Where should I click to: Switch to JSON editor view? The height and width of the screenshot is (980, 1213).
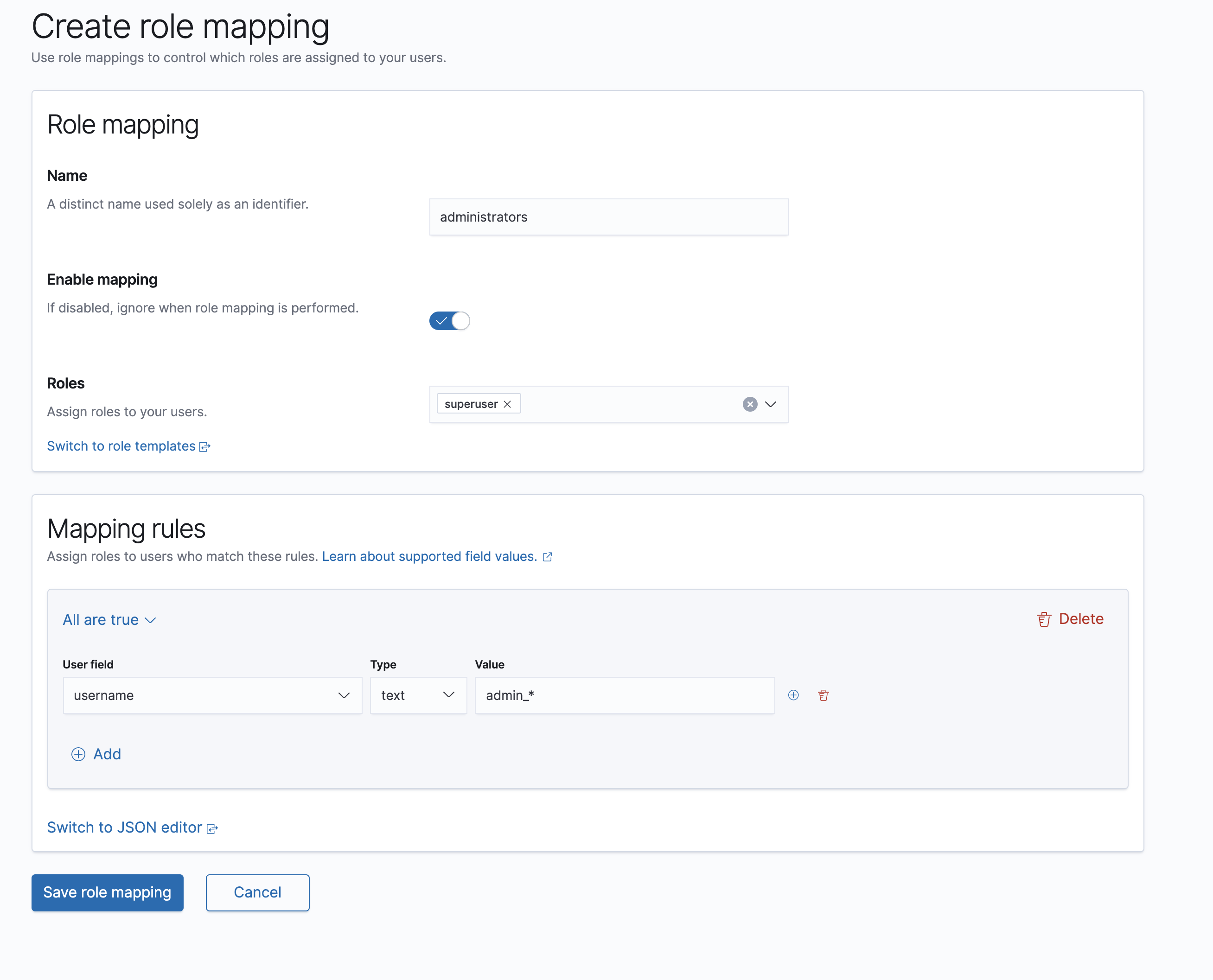(x=133, y=826)
